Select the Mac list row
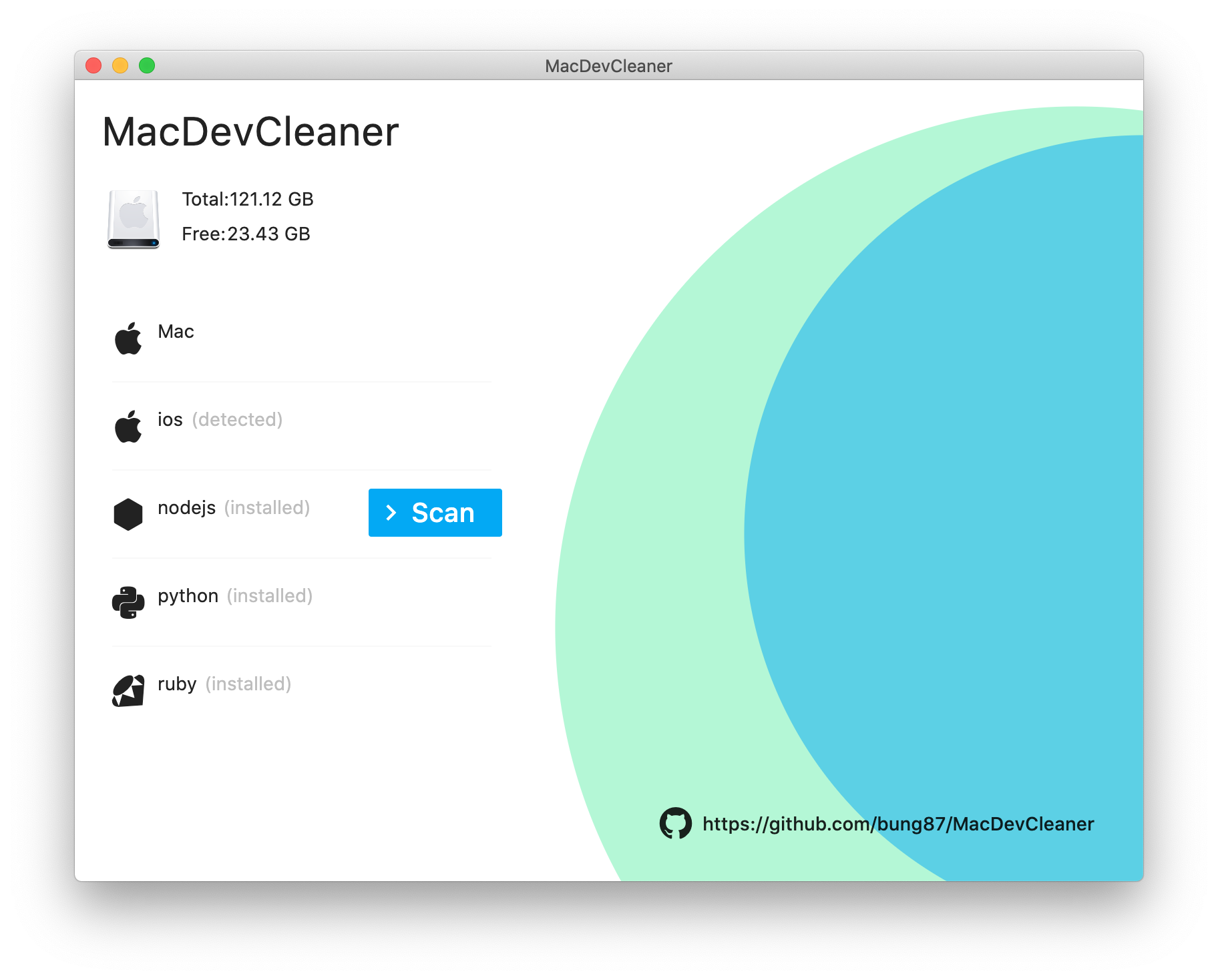This screenshot has width=1218, height=980. (302, 338)
